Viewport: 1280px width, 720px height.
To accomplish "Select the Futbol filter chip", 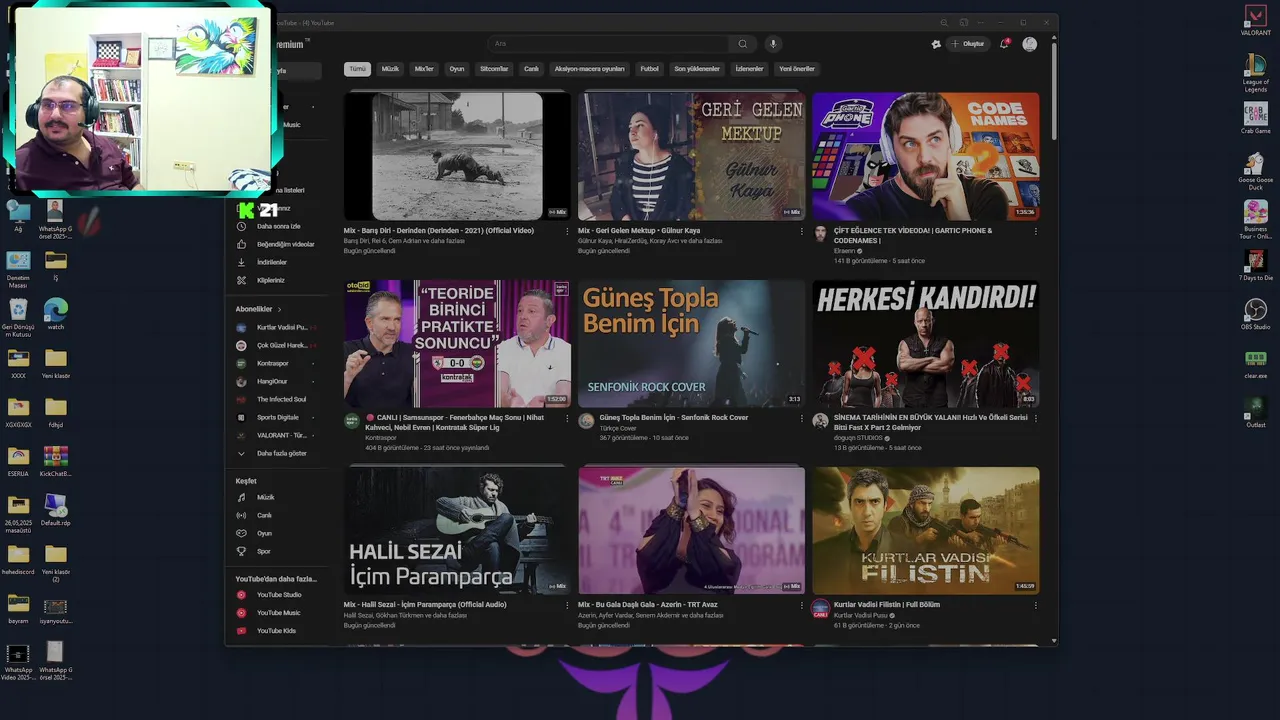I will point(650,69).
